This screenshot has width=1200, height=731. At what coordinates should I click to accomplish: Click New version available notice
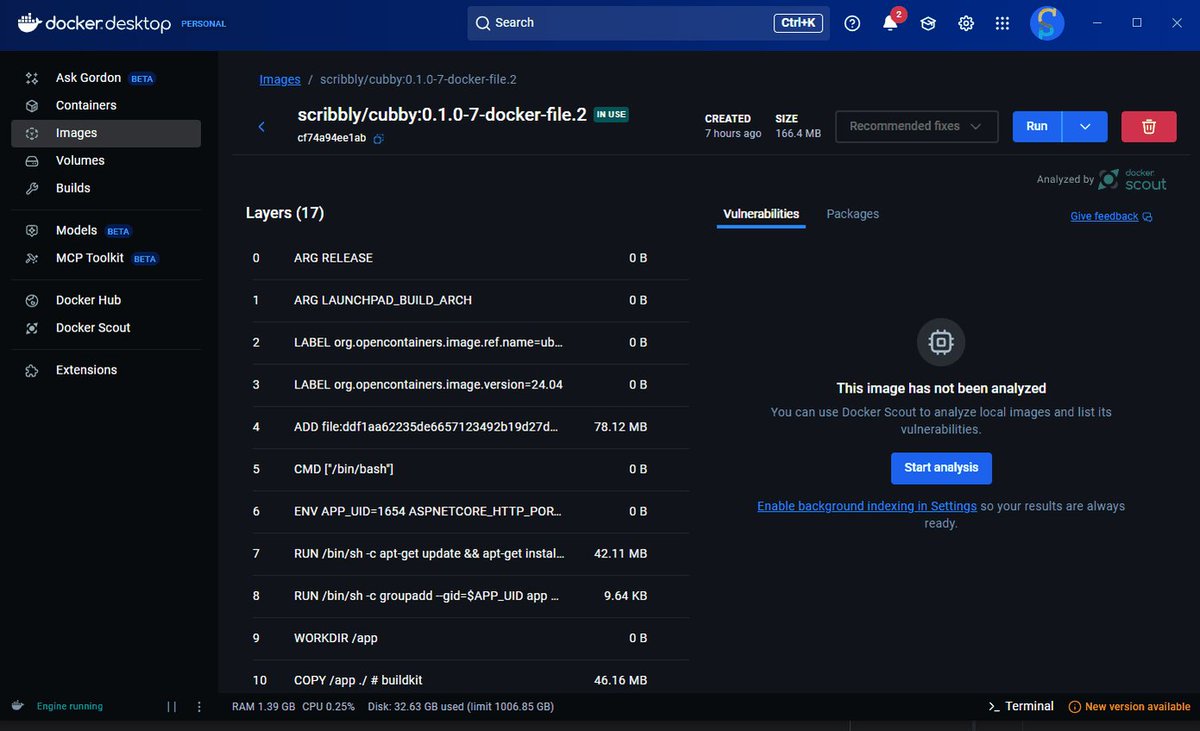point(1129,707)
